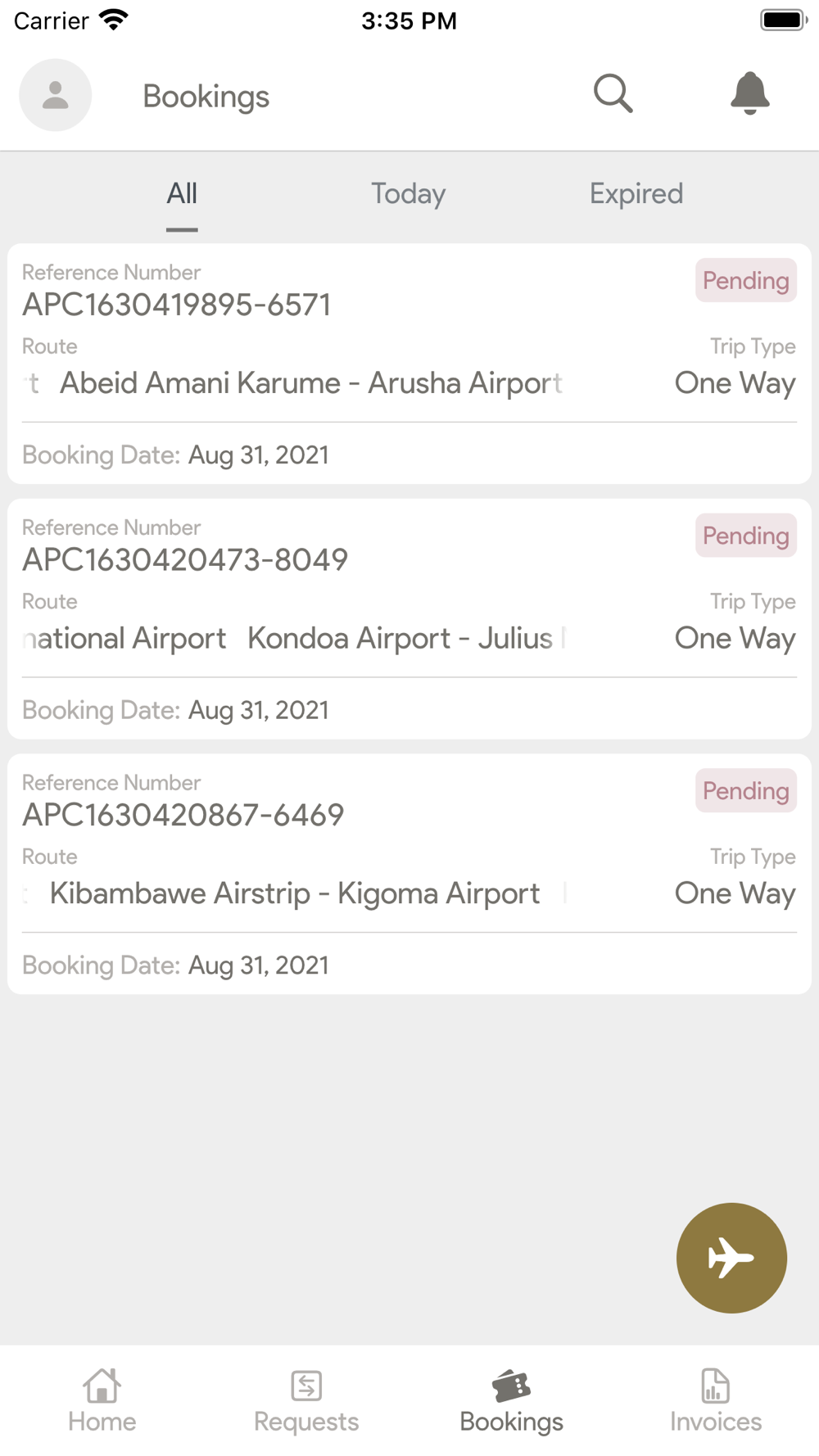Open booking APC1630419895-6571
The width and height of the screenshot is (819, 1456).
pyautogui.click(x=177, y=305)
